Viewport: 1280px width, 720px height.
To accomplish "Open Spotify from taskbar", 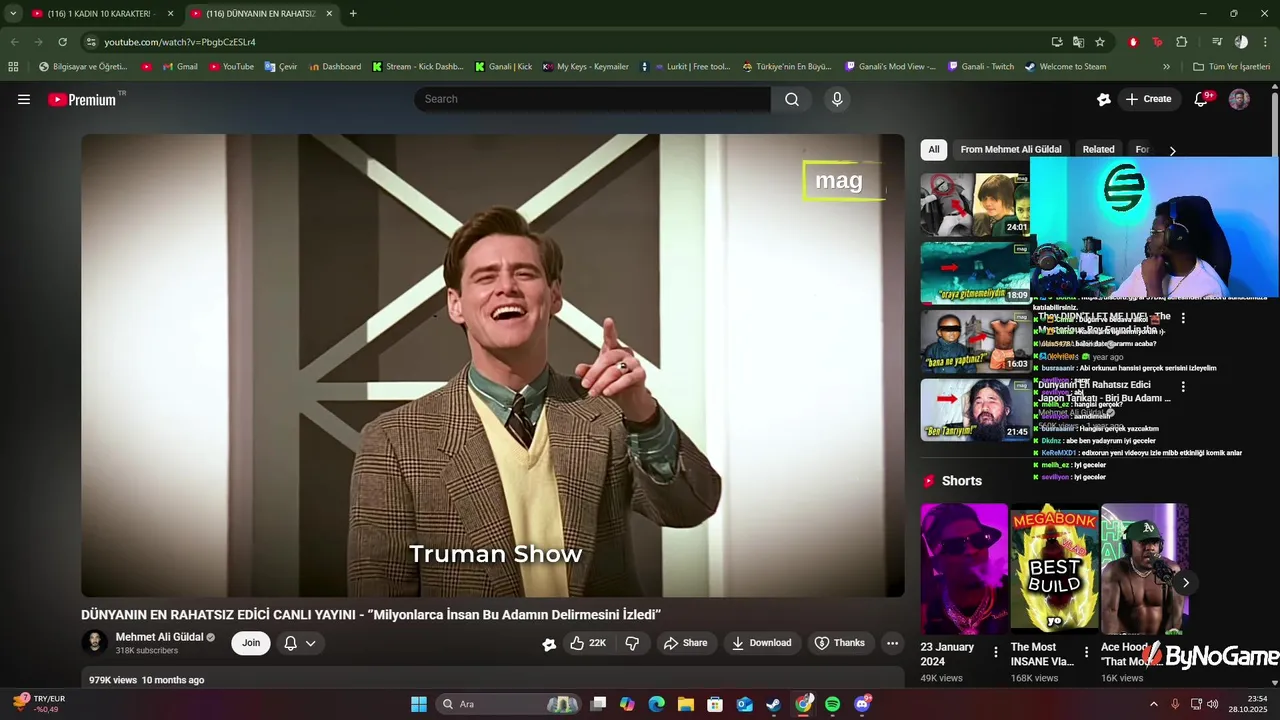I will 833,704.
